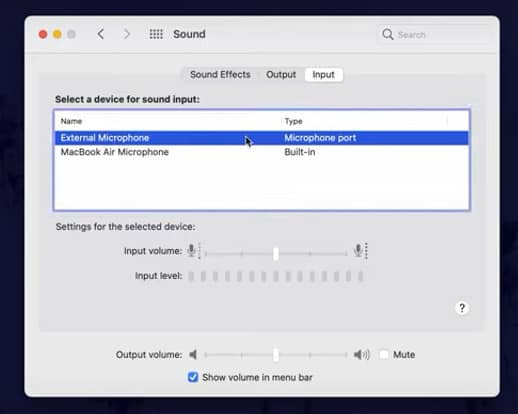Go back with the left chevron arrow
The height and width of the screenshot is (414, 518).
coord(101,34)
